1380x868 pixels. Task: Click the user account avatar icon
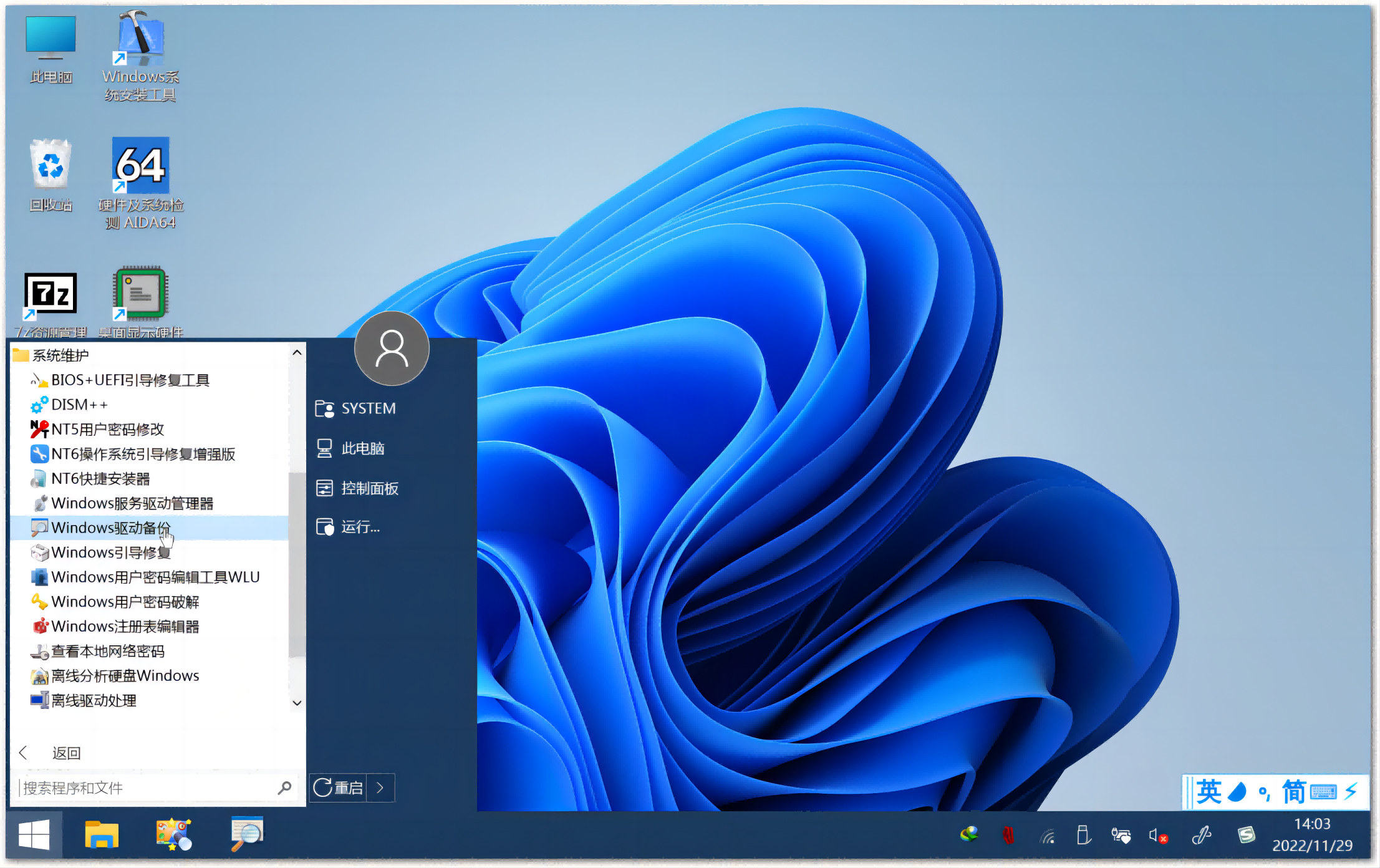pos(392,349)
